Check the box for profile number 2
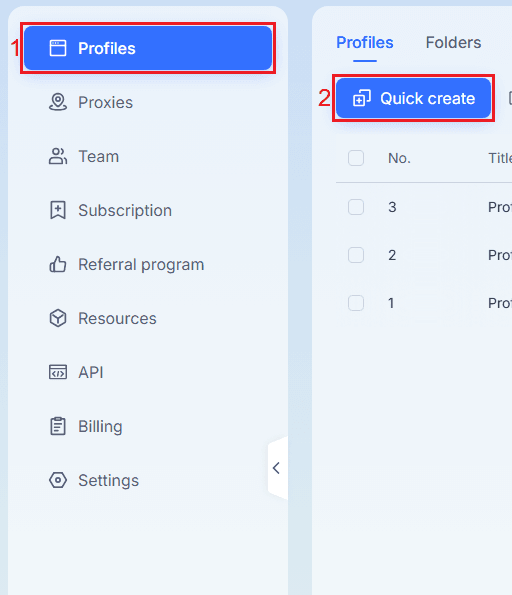This screenshot has height=595, width=512. point(356,255)
